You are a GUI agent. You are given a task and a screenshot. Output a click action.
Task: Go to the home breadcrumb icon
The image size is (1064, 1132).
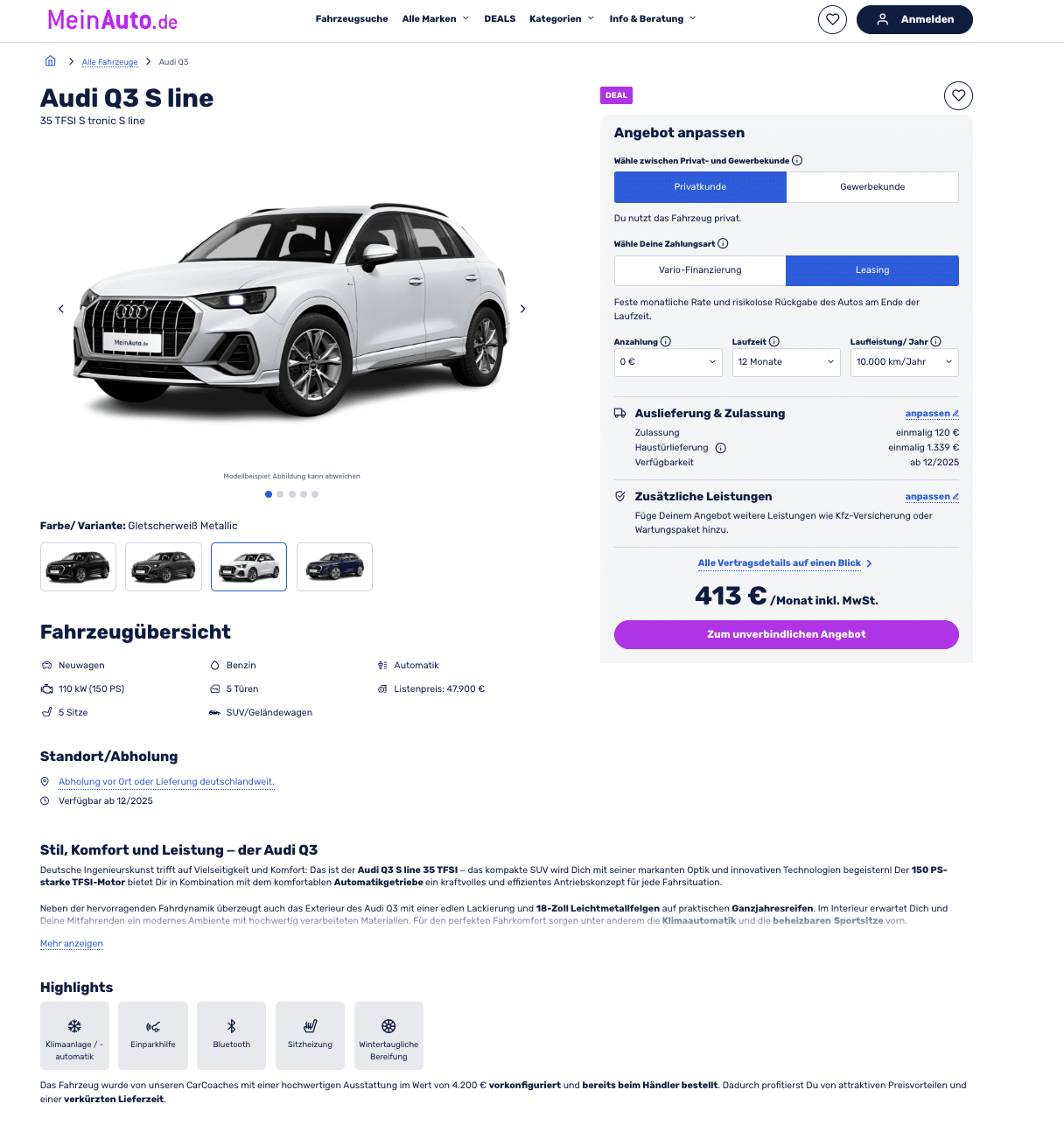click(51, 61)
